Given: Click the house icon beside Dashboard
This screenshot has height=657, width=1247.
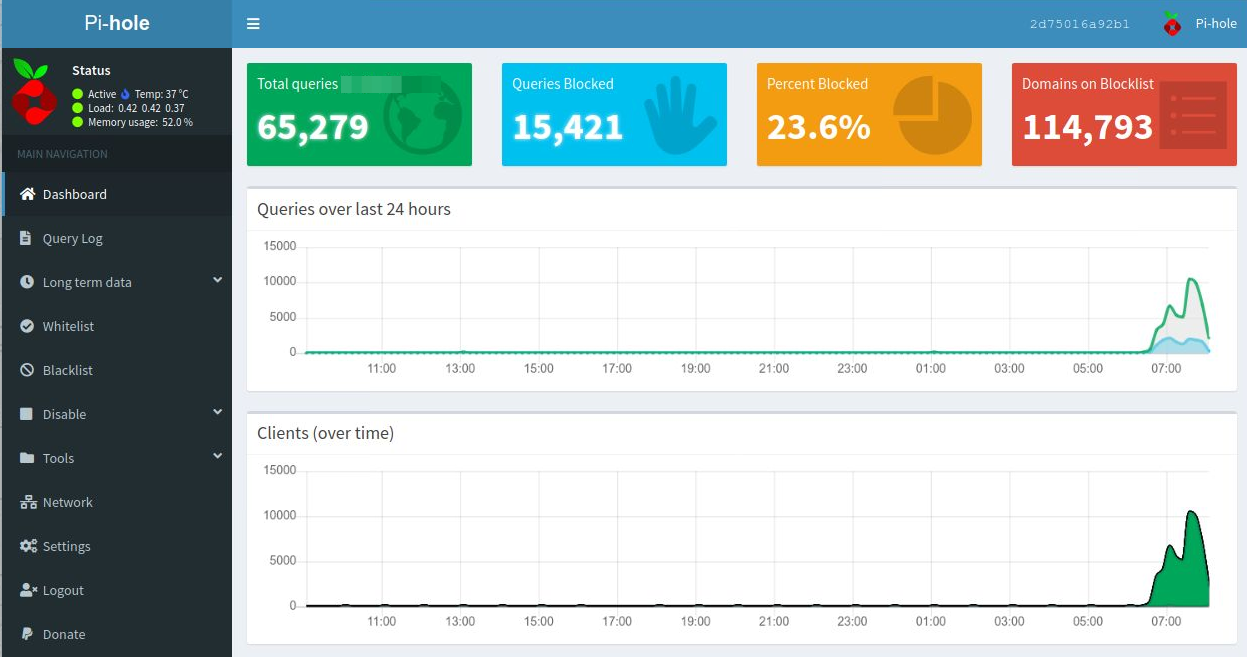Looking at the screenshot, I should click(28, 194).
